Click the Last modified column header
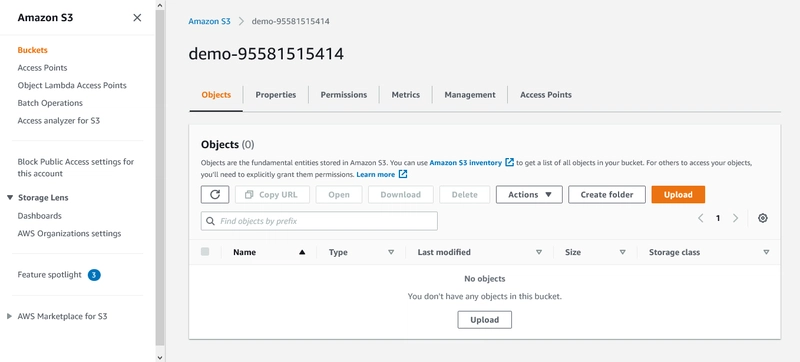This screenshot has width=800, height=362. coord(444,252)
